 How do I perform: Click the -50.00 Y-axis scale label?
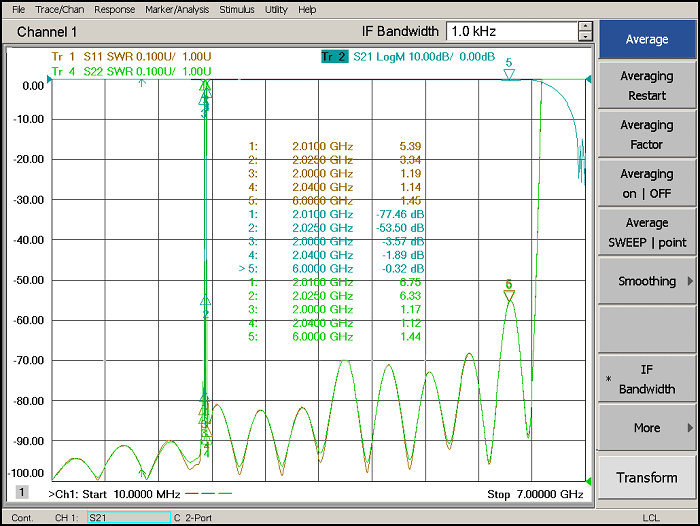tap(29, 280)
